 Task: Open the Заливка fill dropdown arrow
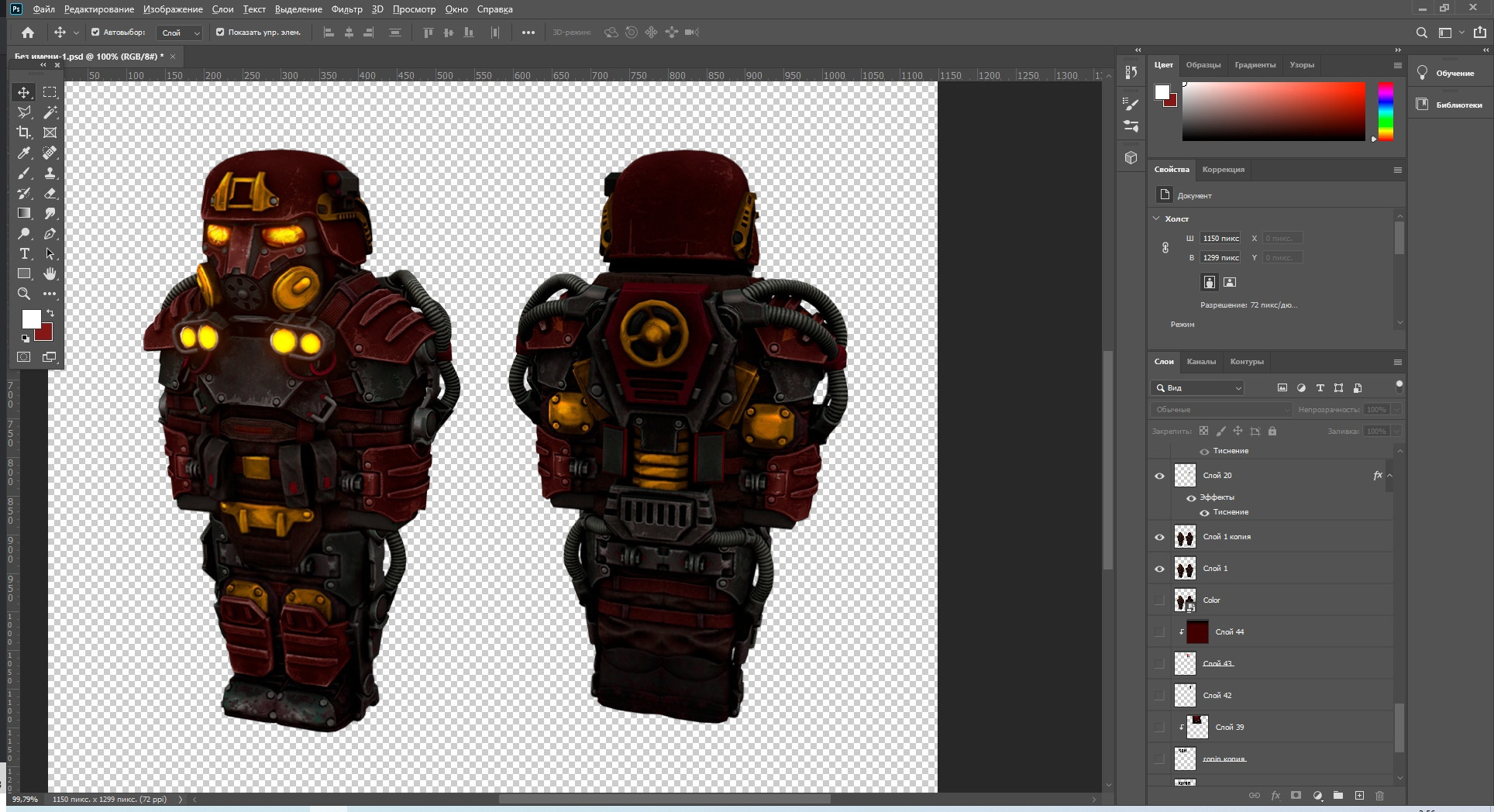[x=1396, y=432]
